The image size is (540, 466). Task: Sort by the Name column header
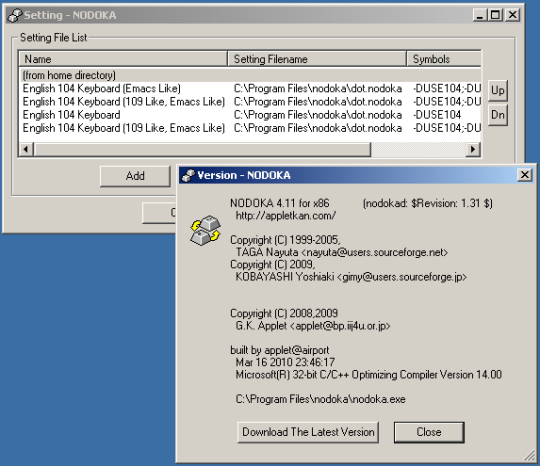123,59
